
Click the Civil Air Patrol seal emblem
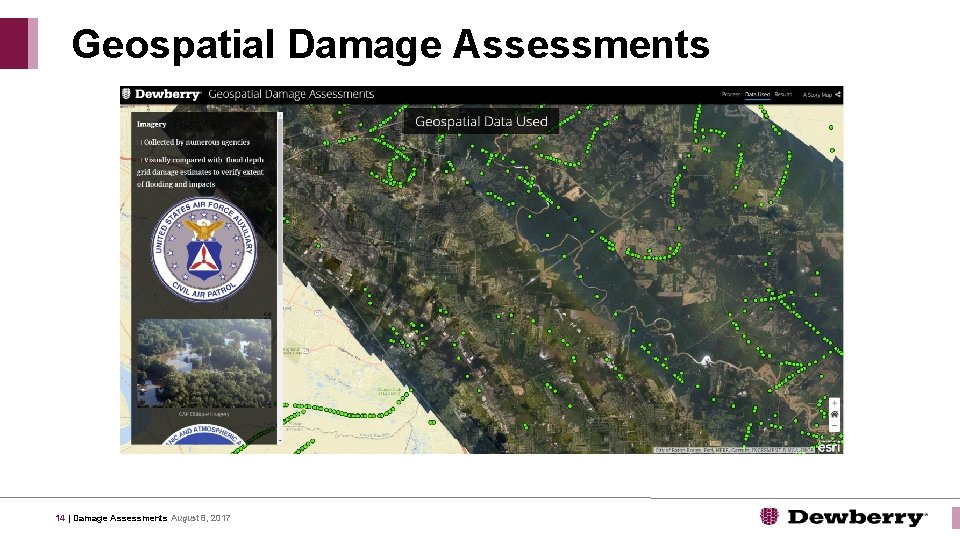204,249
